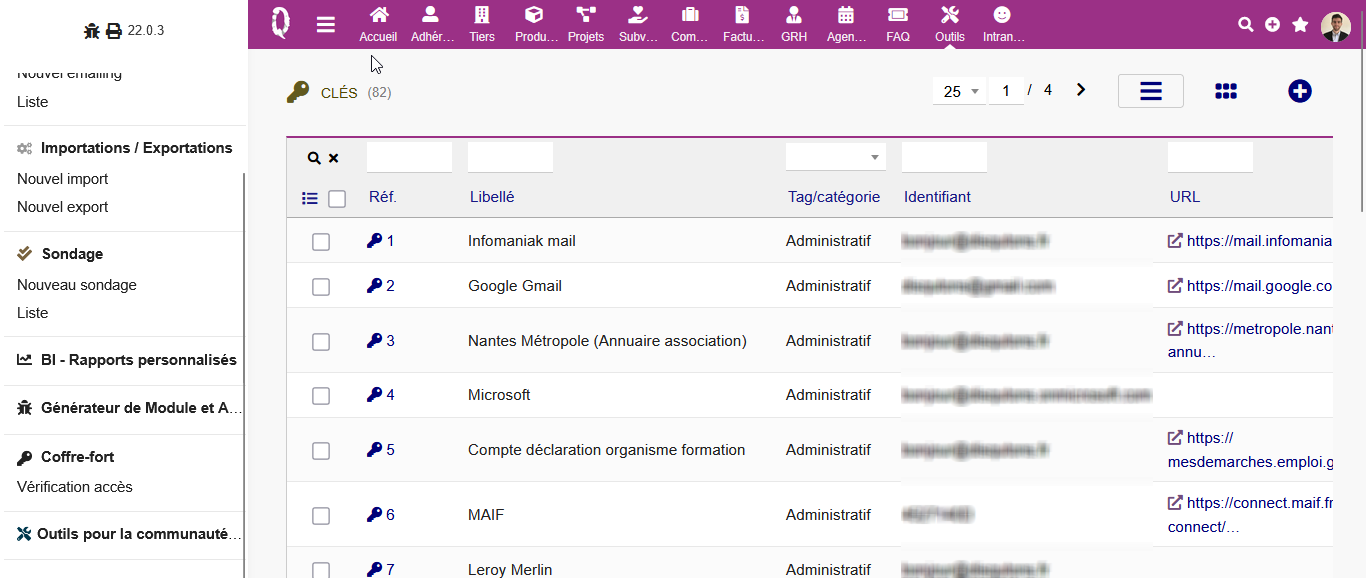Image resolution: width=1366 pixels, height=578 pixels.
Task: Sort by the Tag/catégorie column header
Action: click(x=834, y=197)
